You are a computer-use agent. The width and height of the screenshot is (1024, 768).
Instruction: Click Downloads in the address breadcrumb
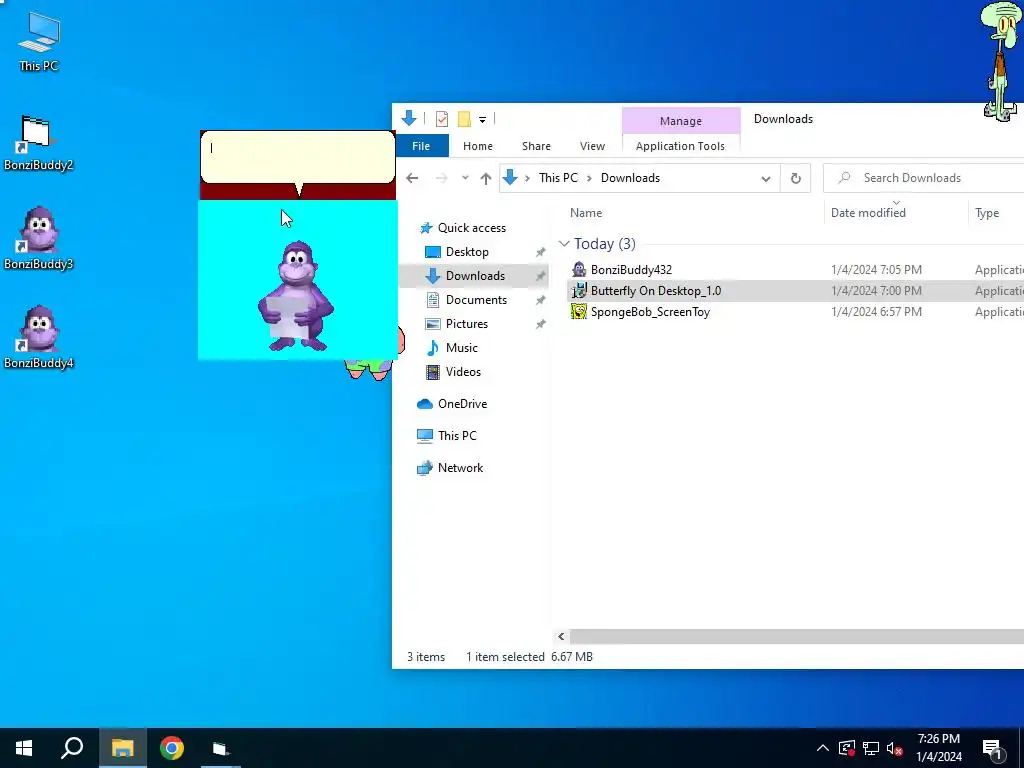click(x=630, y=178)
